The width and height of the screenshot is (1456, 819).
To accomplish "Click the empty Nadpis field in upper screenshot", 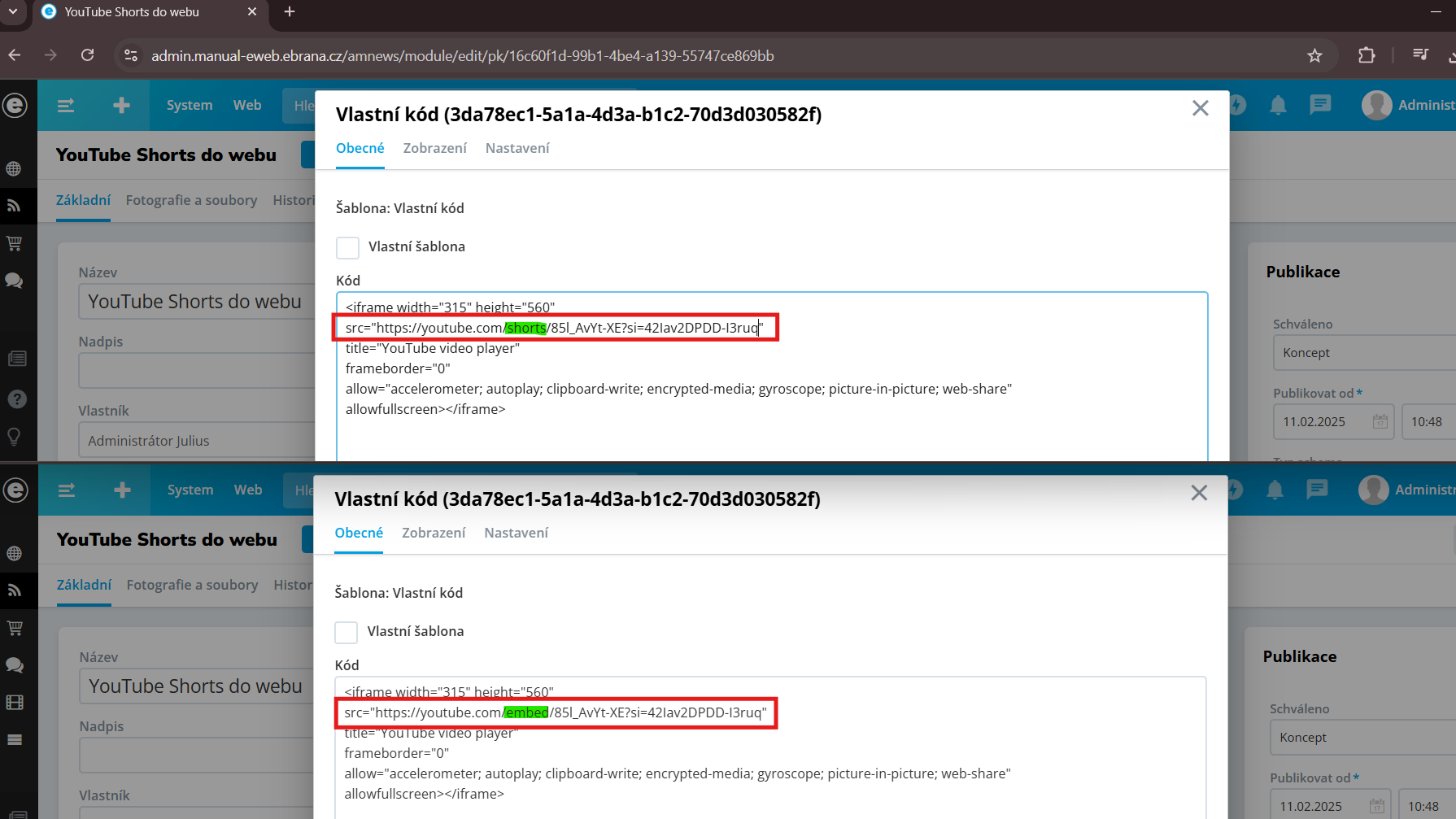I will pyautogui.click(x=198, y=371).
